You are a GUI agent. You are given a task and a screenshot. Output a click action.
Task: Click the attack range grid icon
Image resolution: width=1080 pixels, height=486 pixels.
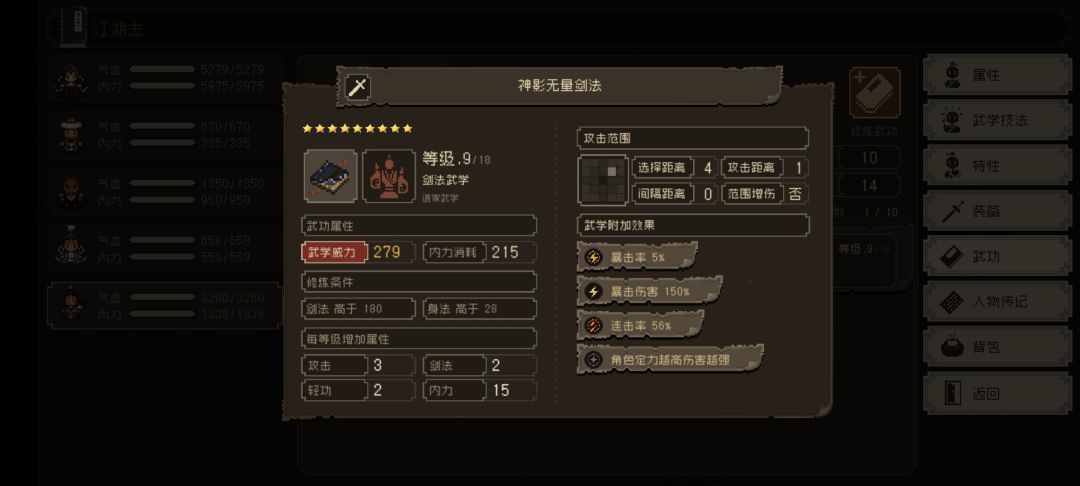pos(603,180)
